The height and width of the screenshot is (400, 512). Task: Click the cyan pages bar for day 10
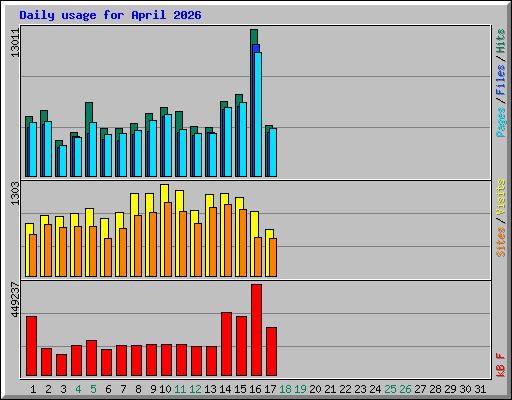(168, 145)
